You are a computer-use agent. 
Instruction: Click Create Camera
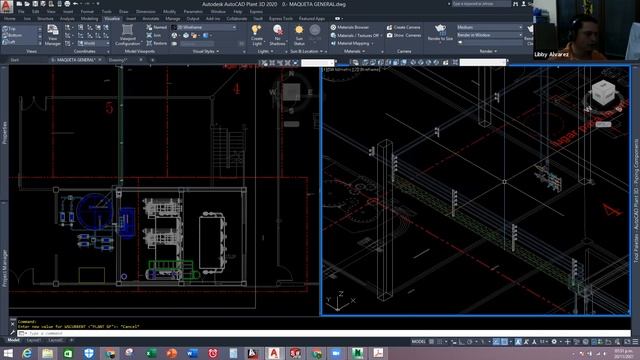[404, 27]
